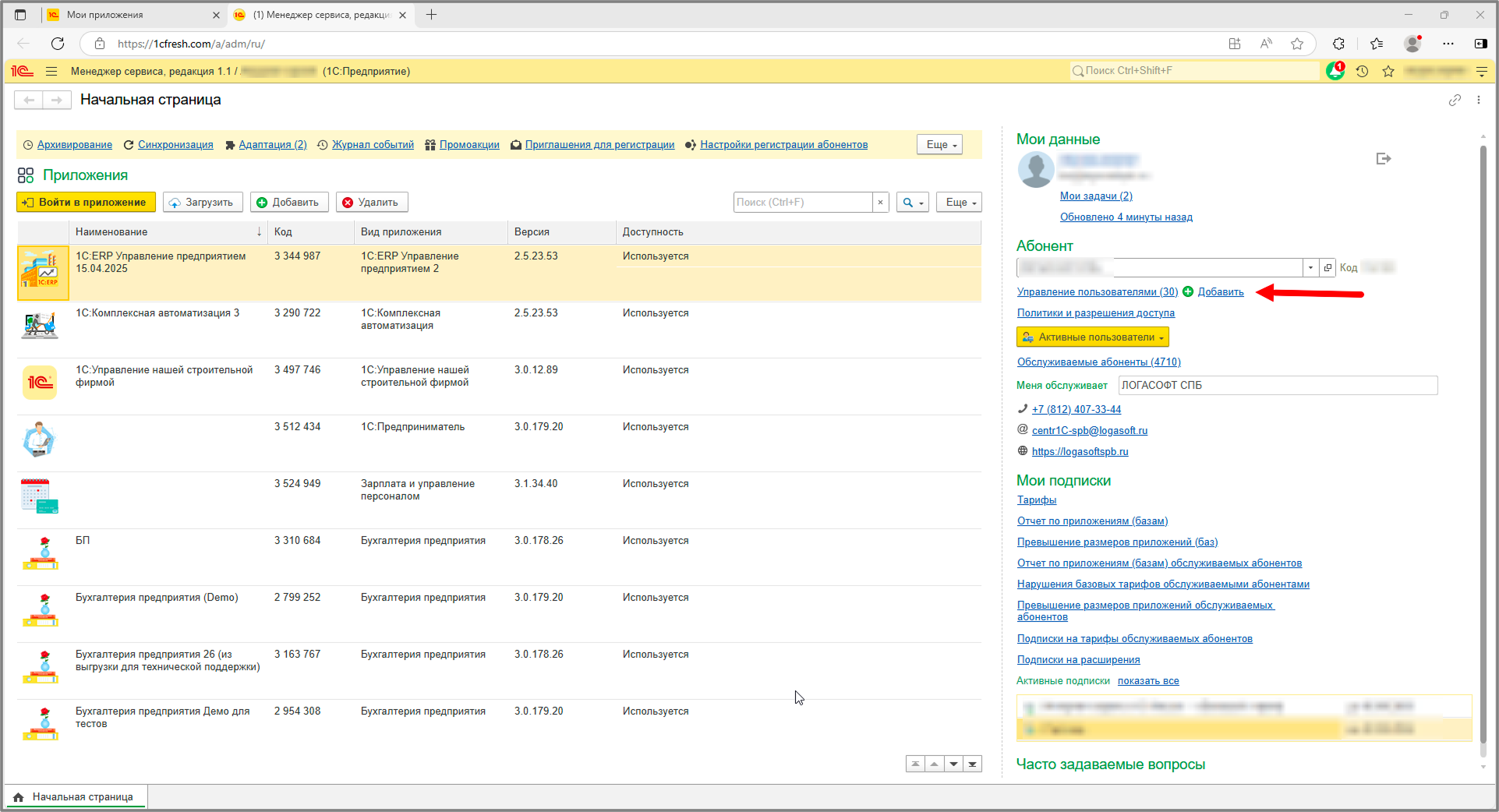1499x812 pixels.
Task: Open the Активные пользователи dropdown
Action: (1093, 337)
